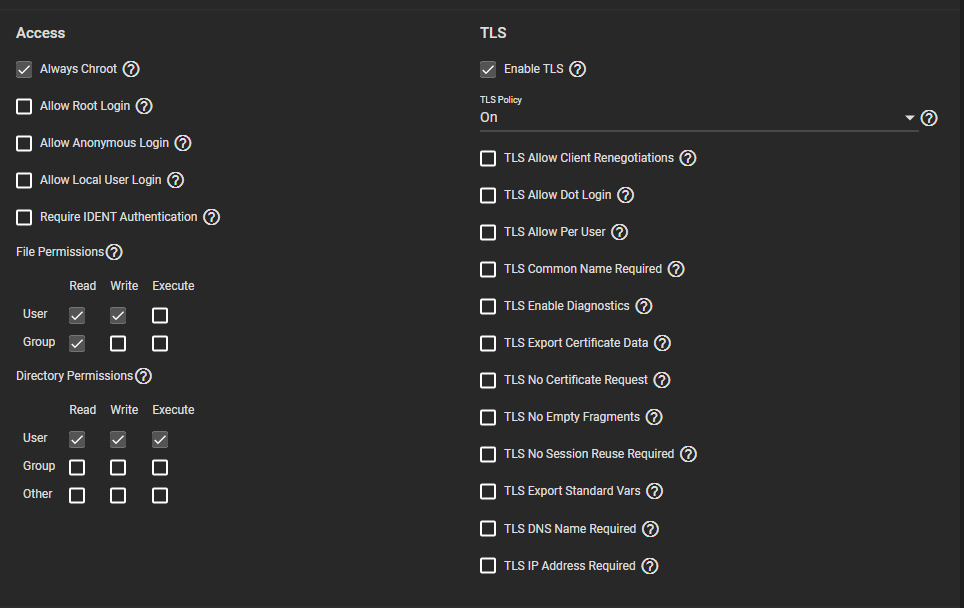Check TLS Allow Client Renegotiations
Viewport: 964px width, 608px height.
pos(488,159)
